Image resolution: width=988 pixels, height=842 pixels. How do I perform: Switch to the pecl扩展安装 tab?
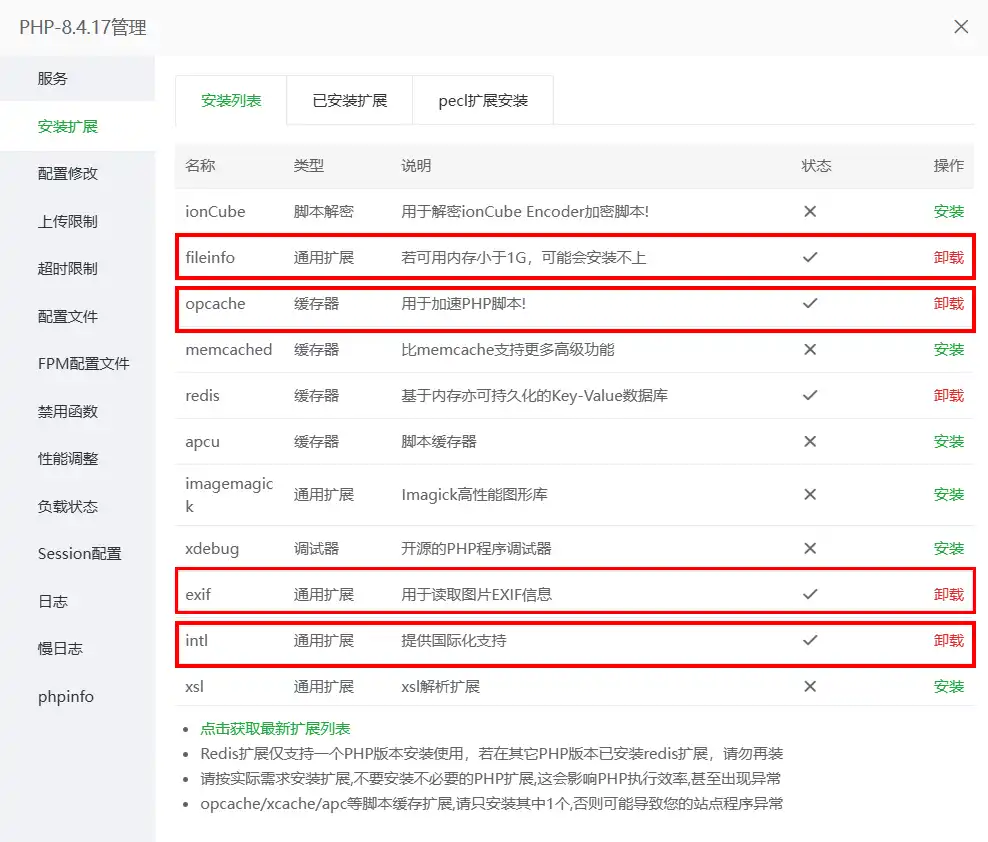click(483, 101)
